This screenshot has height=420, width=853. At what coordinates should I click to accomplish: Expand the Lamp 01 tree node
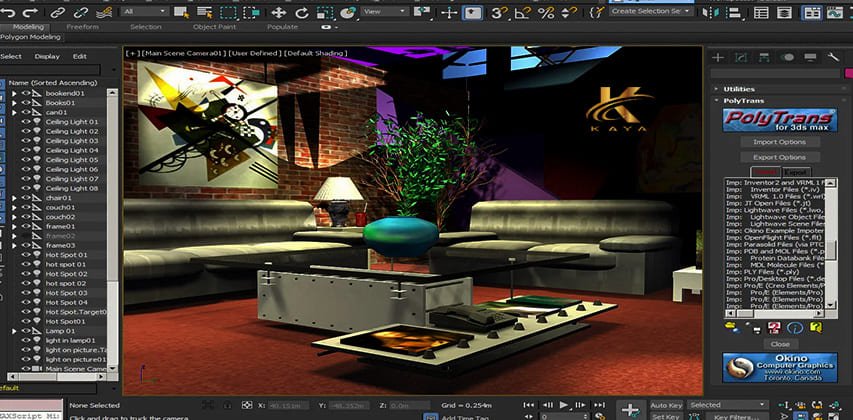point(15,331)
